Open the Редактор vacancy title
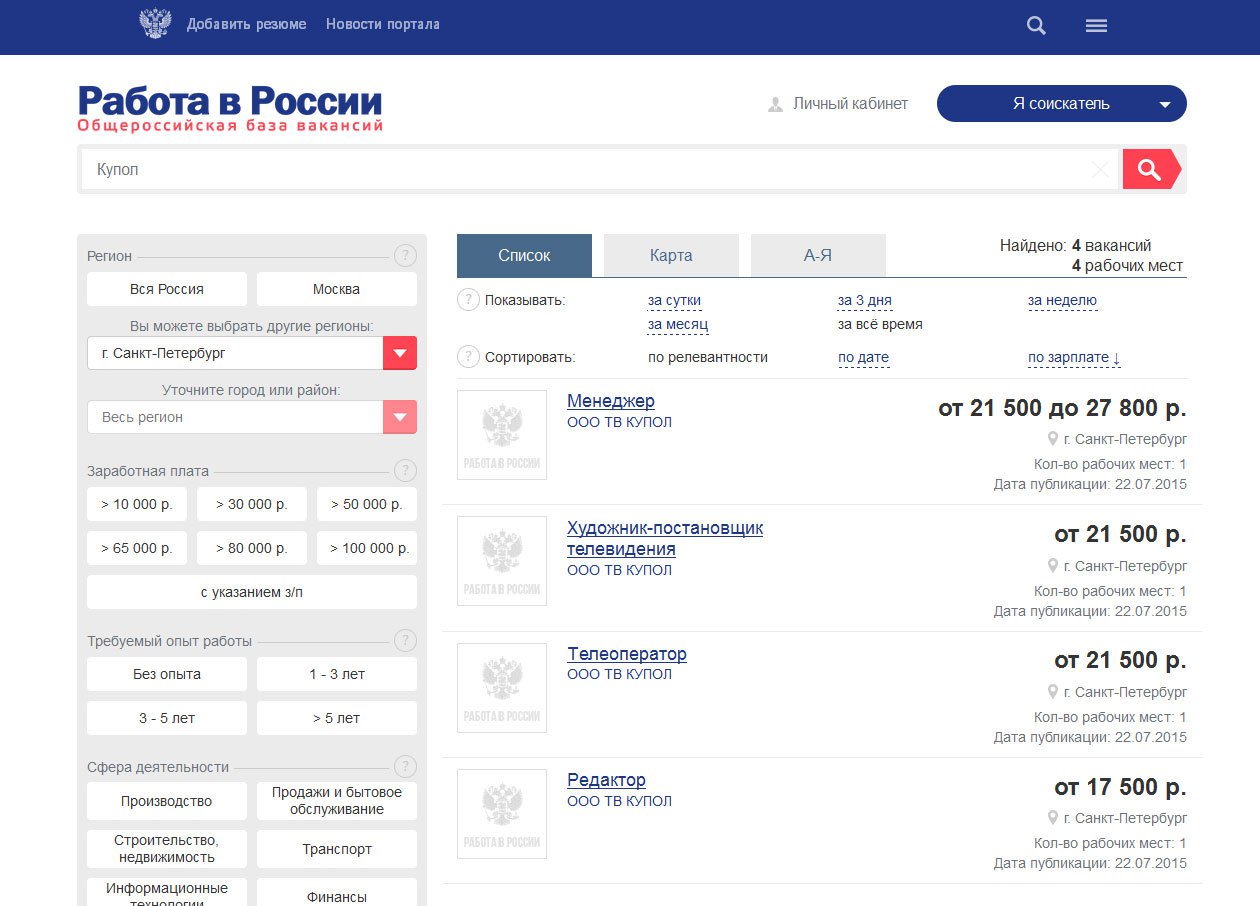 (x=607, y=780)
